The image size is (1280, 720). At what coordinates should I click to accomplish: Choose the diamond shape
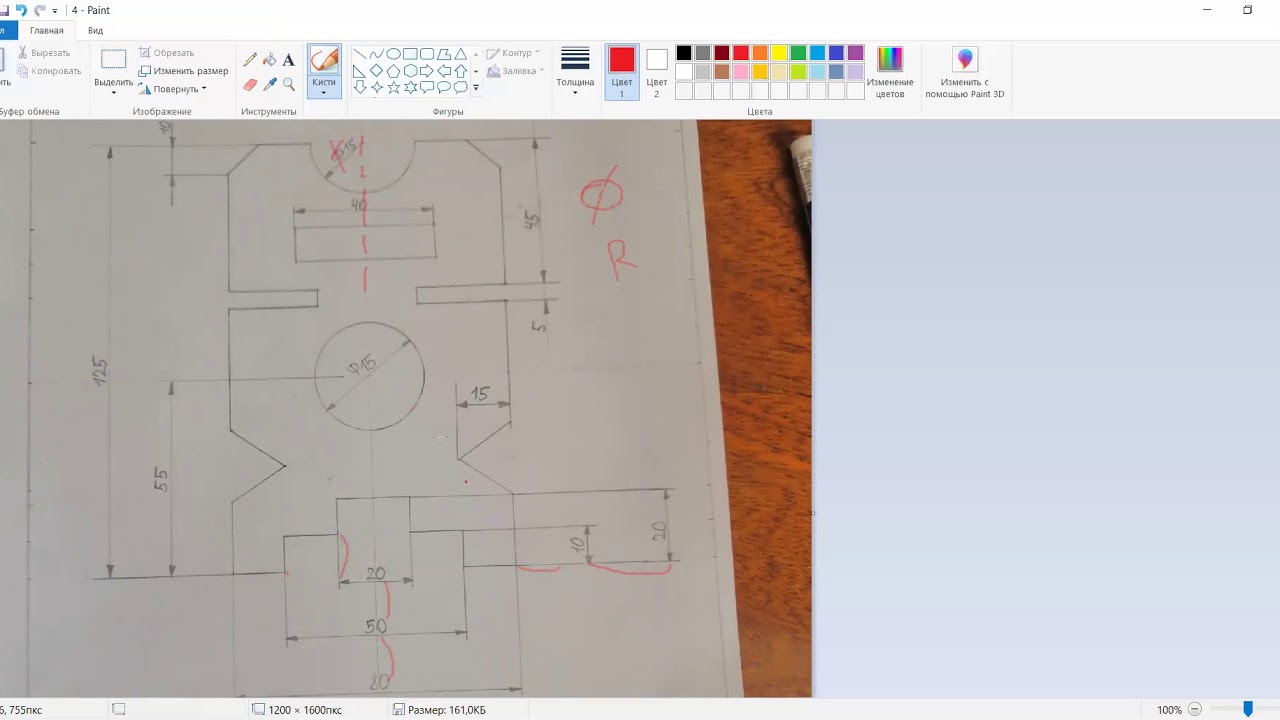tap(376, 71)
